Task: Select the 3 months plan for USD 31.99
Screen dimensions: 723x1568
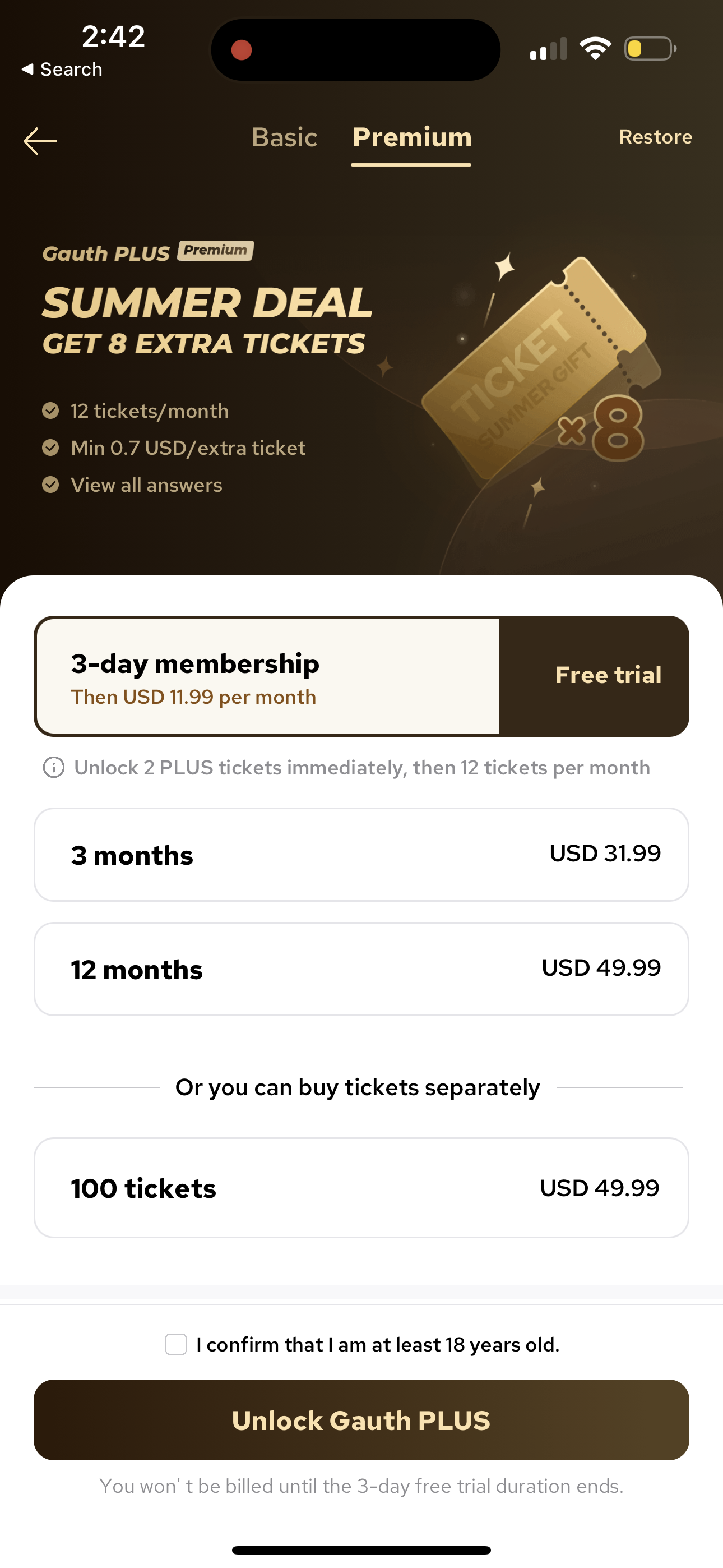Action: tap(361, 855)
